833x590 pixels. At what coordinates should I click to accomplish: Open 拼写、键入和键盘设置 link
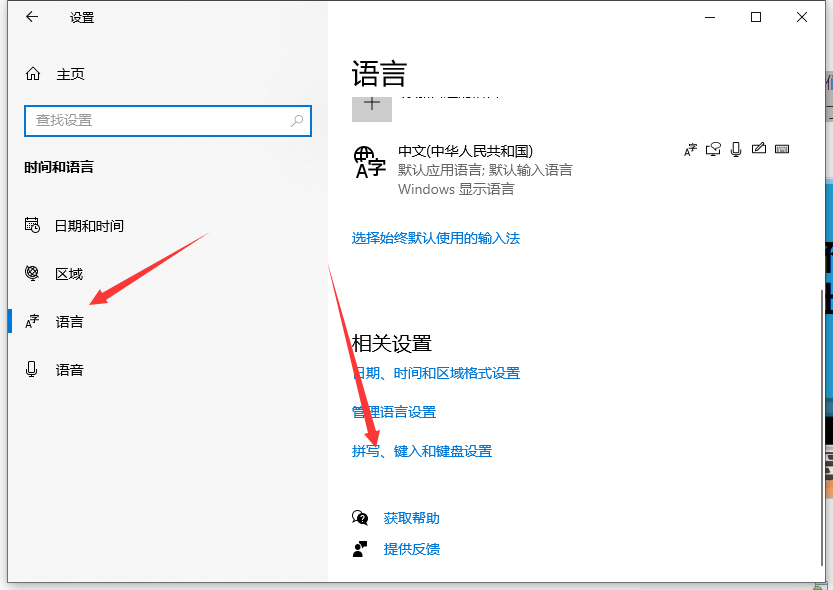pos(422,451)
